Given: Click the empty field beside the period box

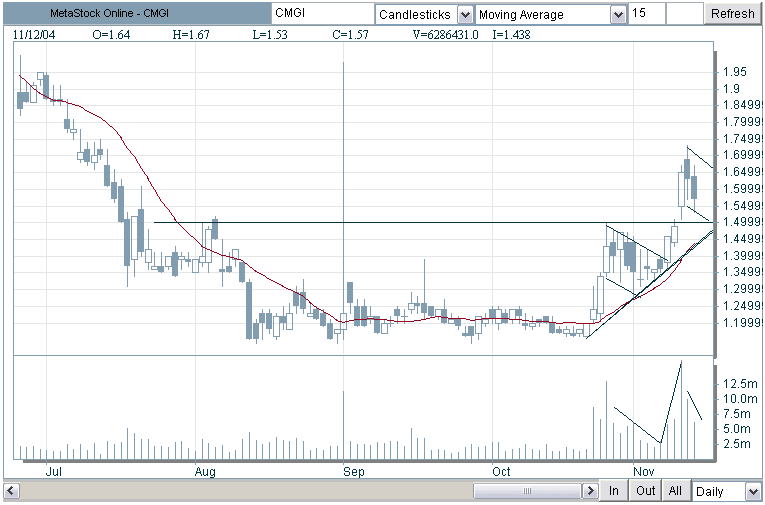Looking at the screenshot, I should [x=684, y=13].
